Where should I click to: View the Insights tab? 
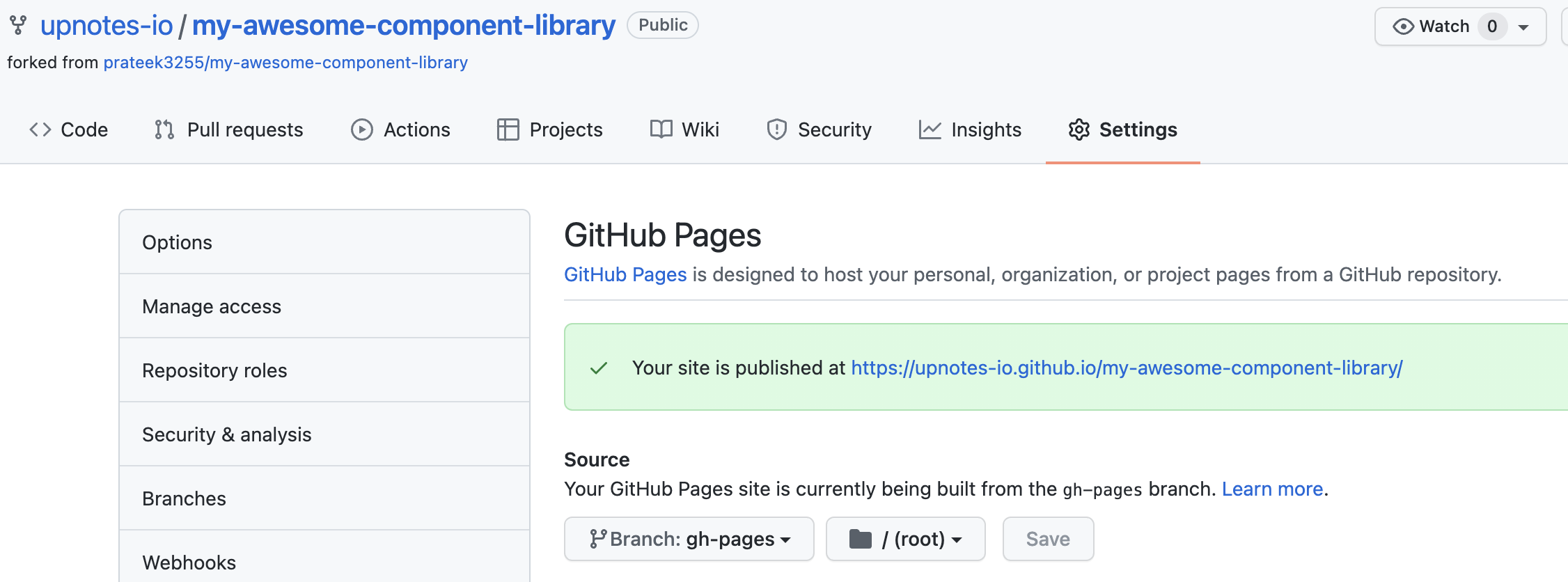click(970, 129)
